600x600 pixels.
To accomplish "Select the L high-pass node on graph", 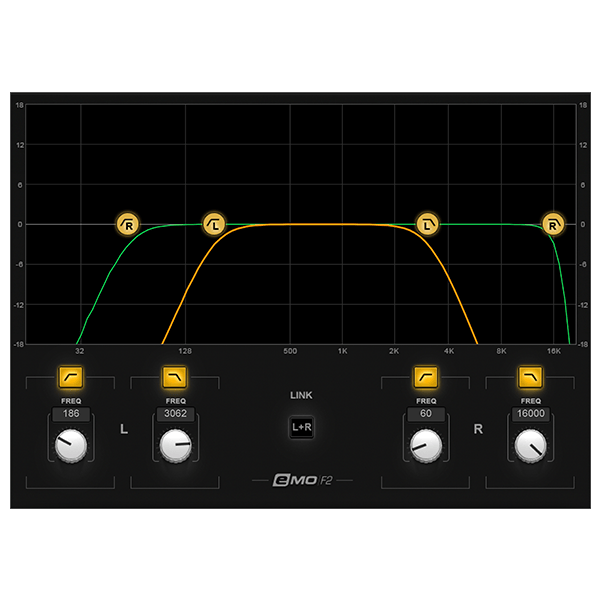I will (x=214, y=225).
